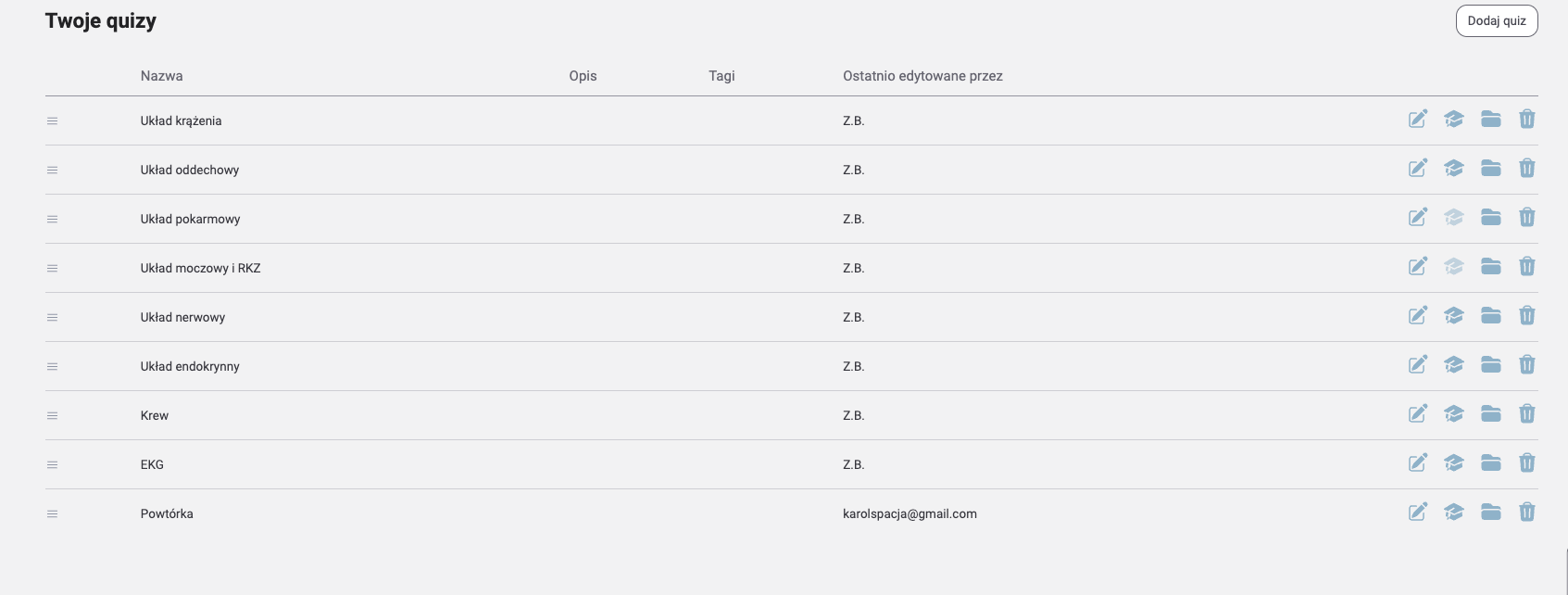
Task: Open the folder icon for "Układ endokrynny"
Action: 1490,365
